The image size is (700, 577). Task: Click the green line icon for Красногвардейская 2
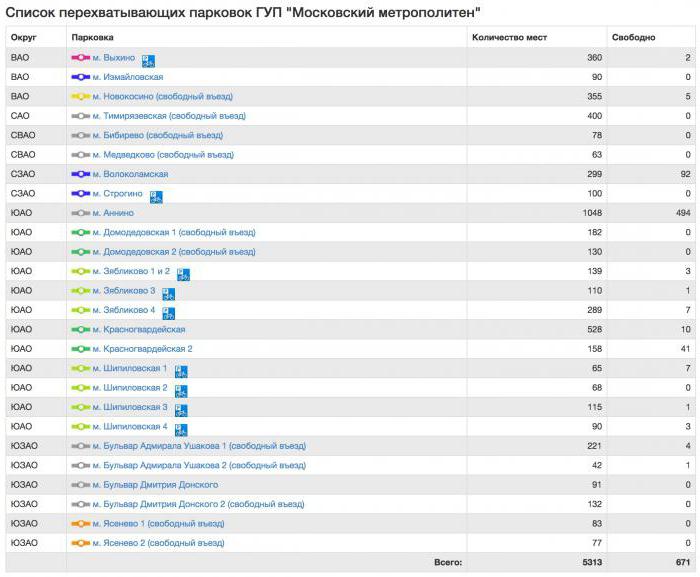tap(80, 349)
